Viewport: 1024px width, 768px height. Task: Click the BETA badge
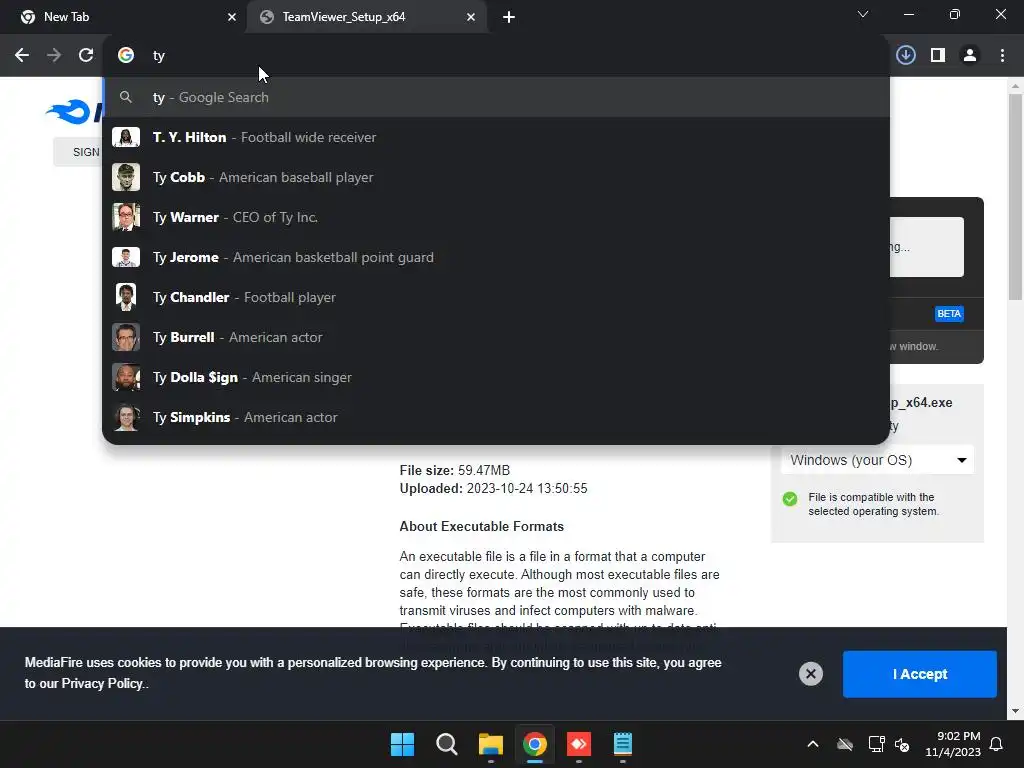point(949,313)
